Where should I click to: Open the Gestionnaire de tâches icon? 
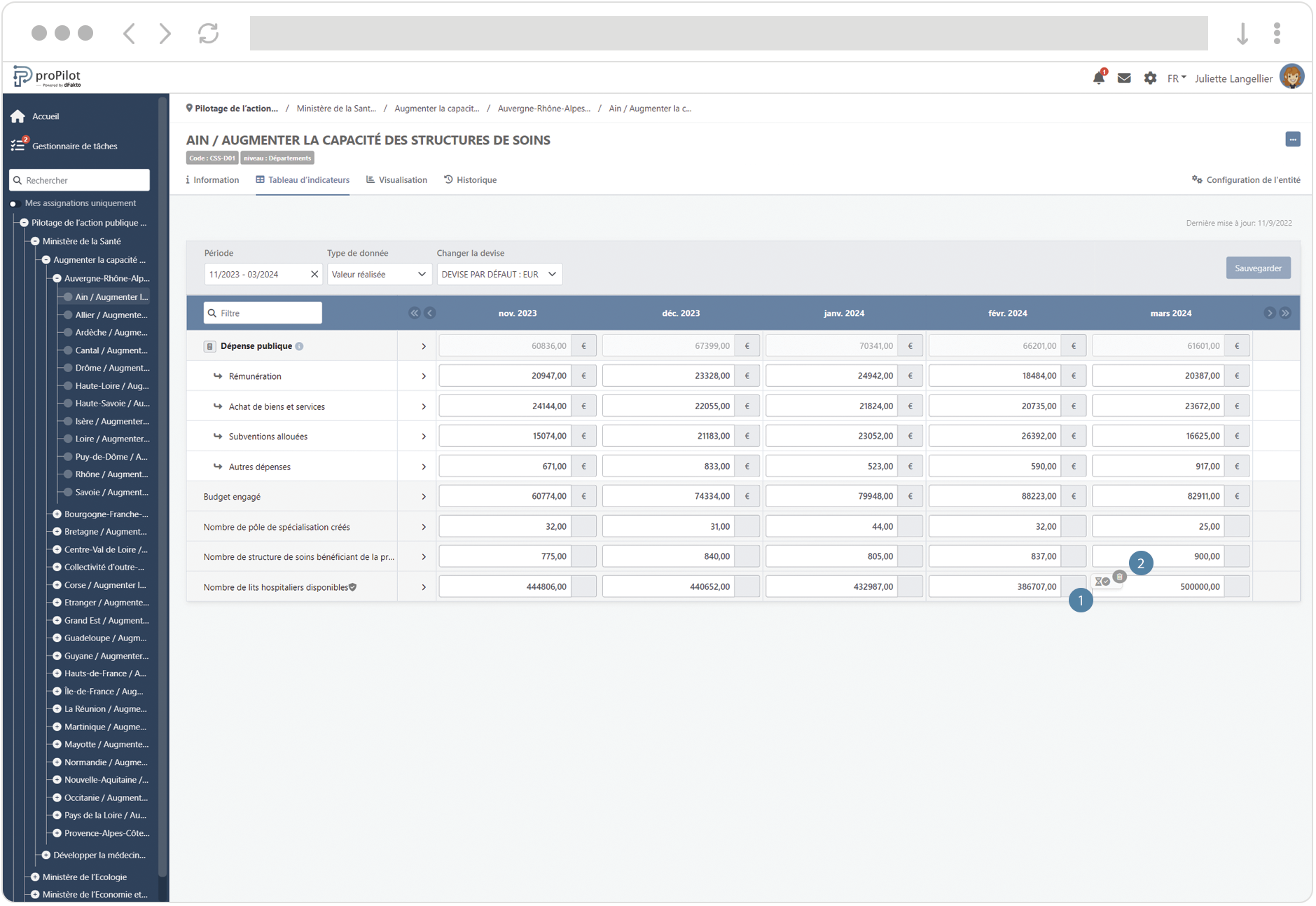pyautogui.click(x=18, y=146)
